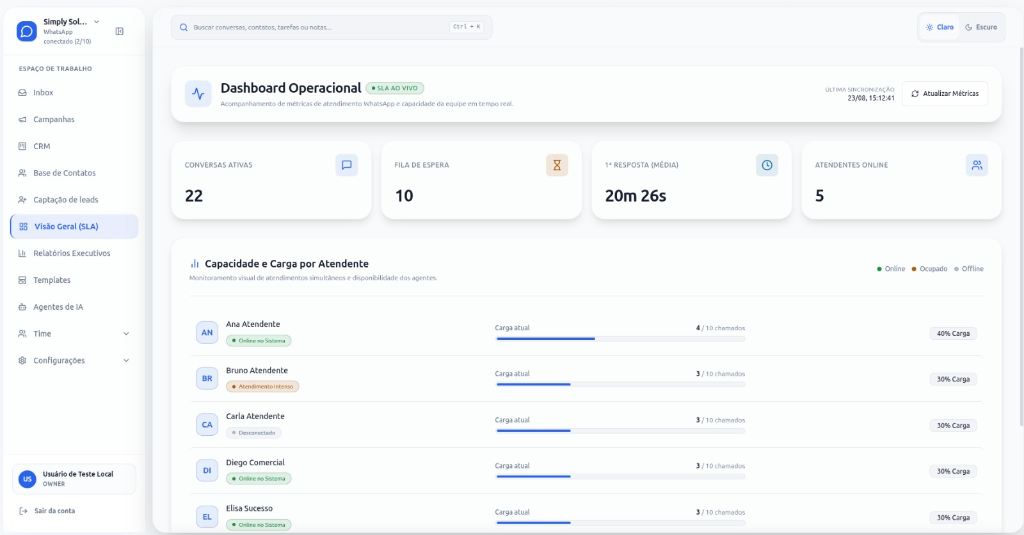1024x535 pixels.
Task: Switch to Escuro dark theme
Action: point(981,27)
